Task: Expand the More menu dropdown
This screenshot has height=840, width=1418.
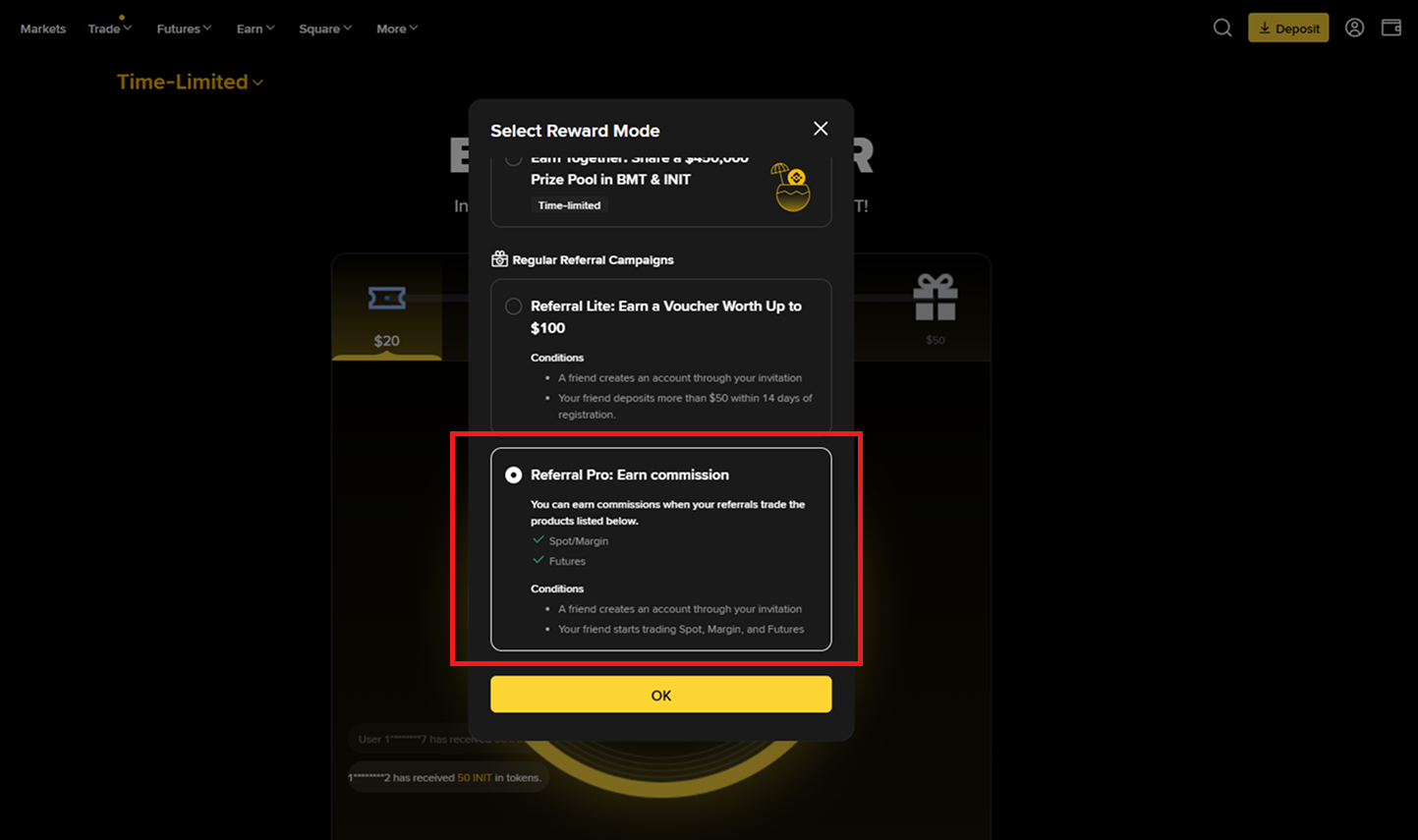Action: [397, 28]
